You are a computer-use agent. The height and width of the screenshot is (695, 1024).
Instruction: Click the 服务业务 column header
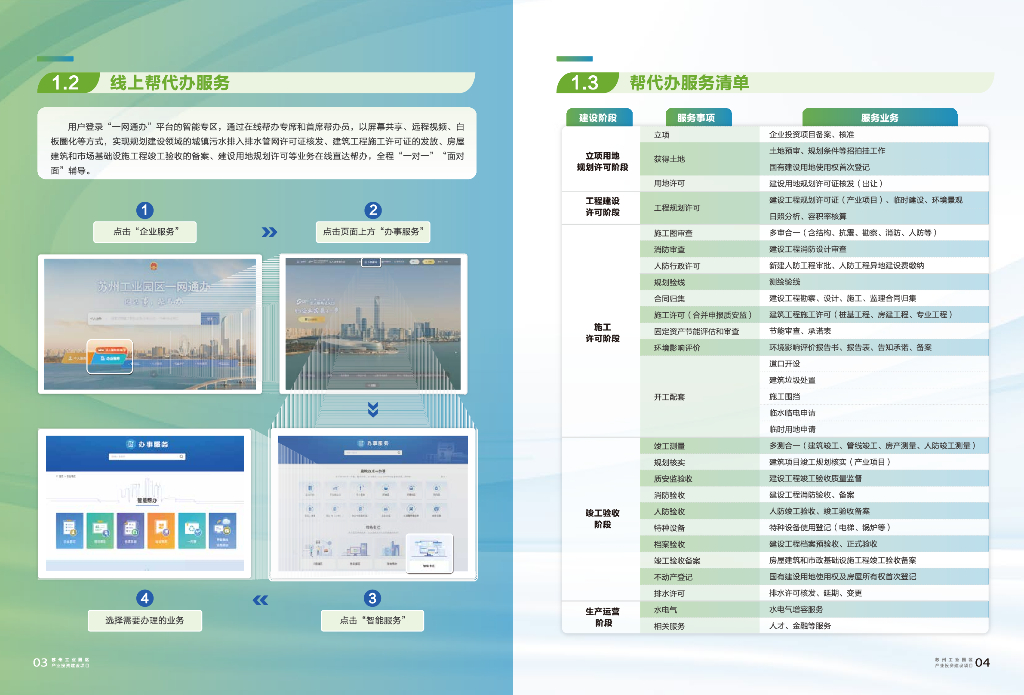click(x=880, y=118)
